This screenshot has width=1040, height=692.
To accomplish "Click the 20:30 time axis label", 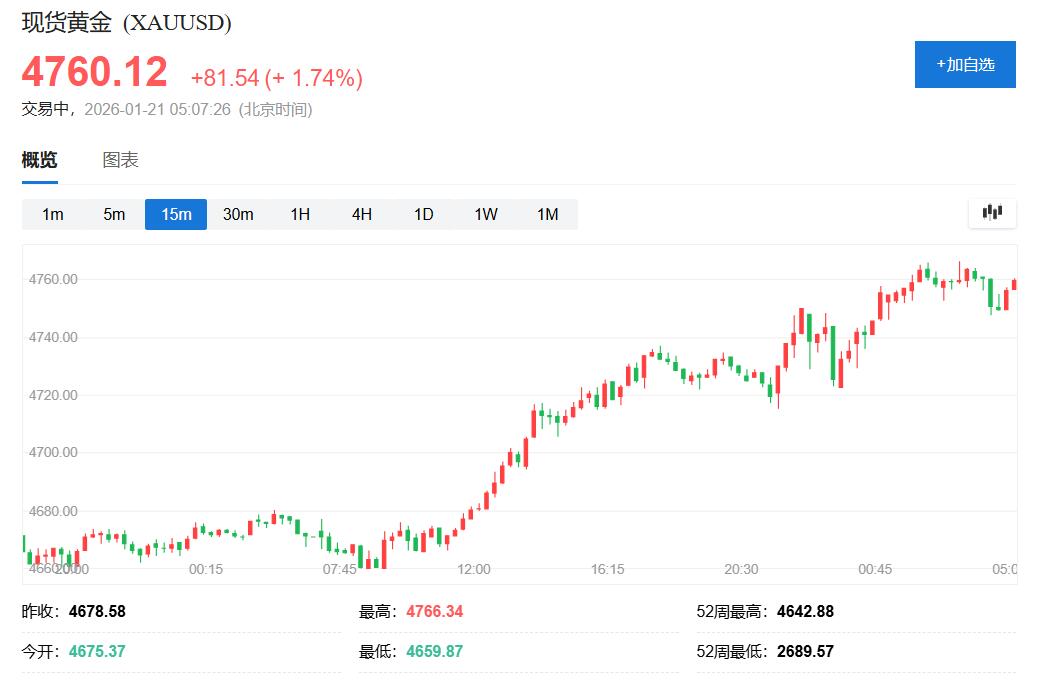I will (x=741, y=569).
